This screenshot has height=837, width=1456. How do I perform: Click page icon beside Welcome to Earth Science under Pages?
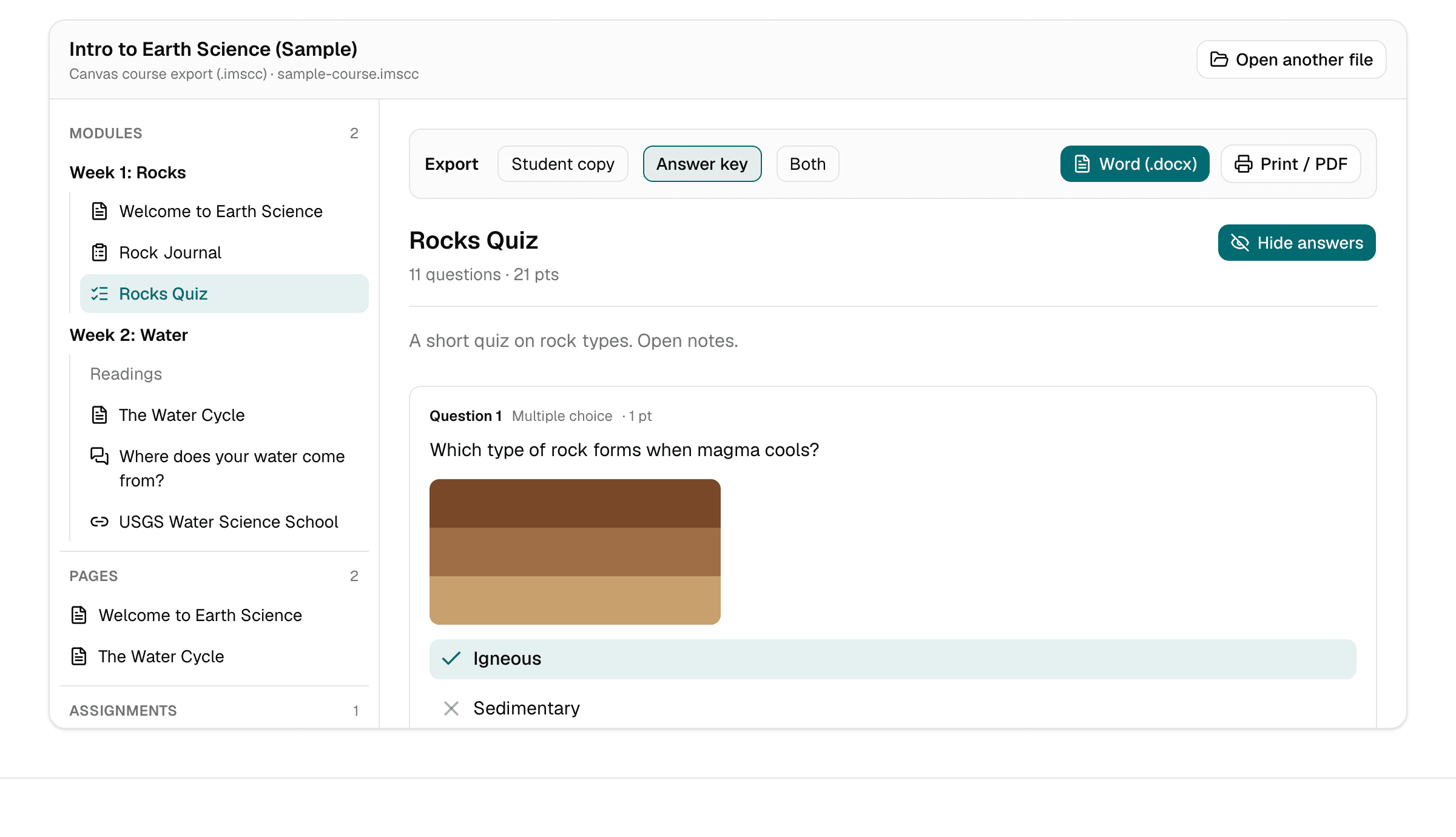coord(79,615)
